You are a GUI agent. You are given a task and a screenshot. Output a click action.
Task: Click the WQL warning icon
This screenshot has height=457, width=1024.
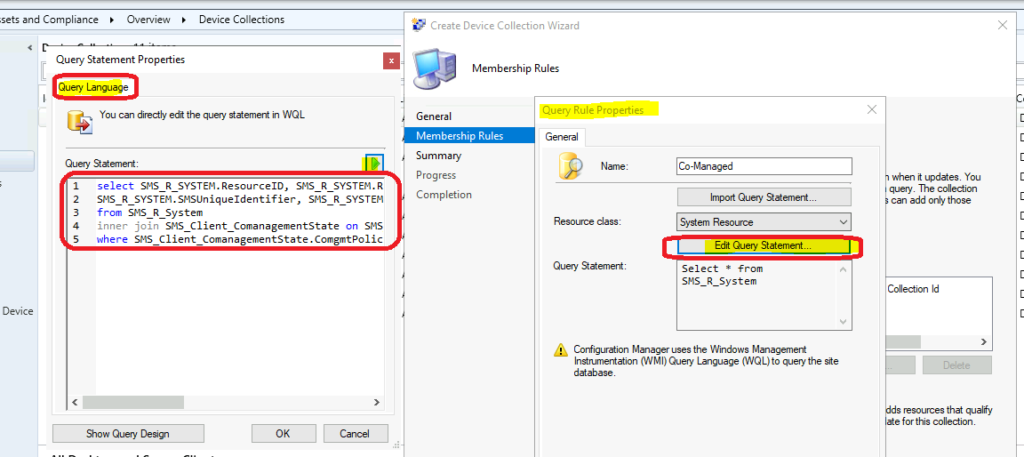click(x=560, y=351)
